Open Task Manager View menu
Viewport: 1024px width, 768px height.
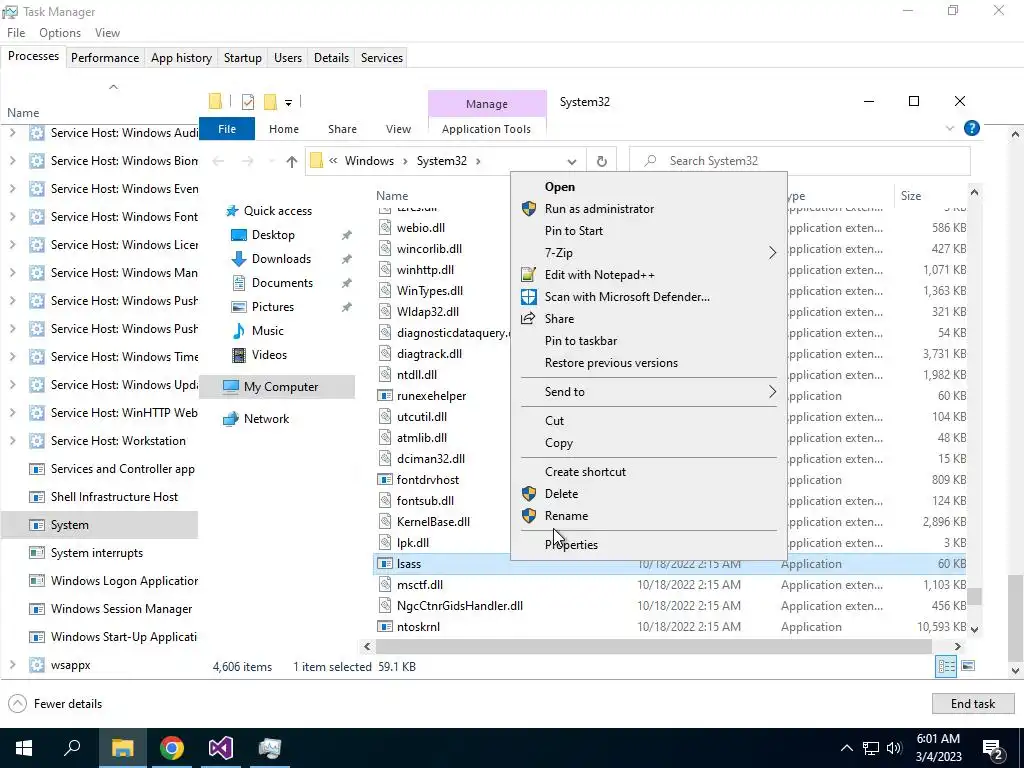[x=107, y=33]
